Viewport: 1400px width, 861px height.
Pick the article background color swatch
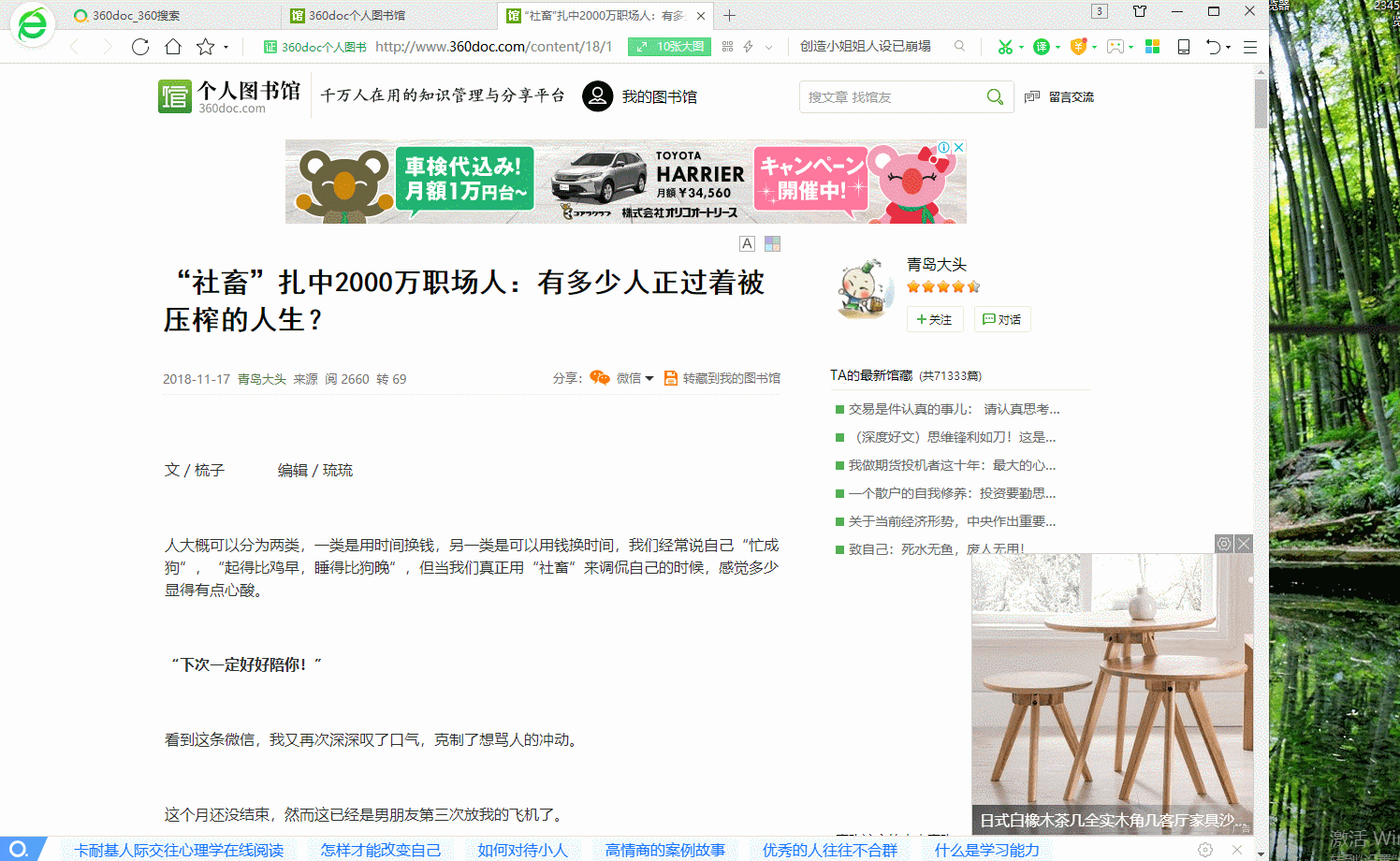[772, 243]
